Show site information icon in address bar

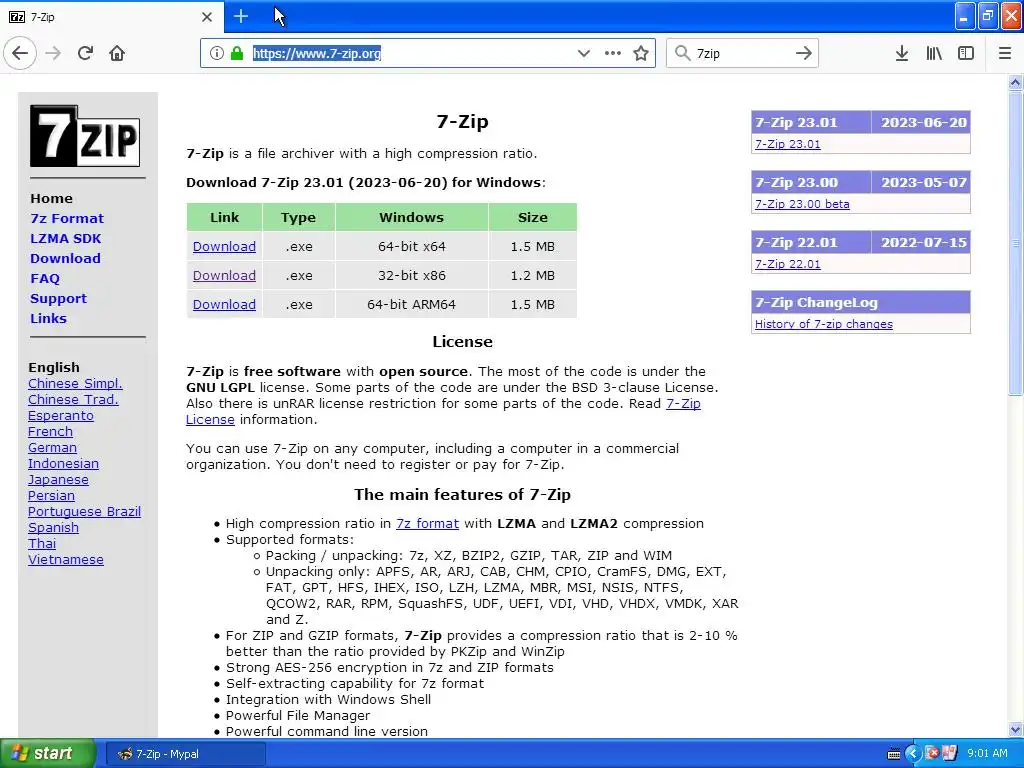coord(217,54)
